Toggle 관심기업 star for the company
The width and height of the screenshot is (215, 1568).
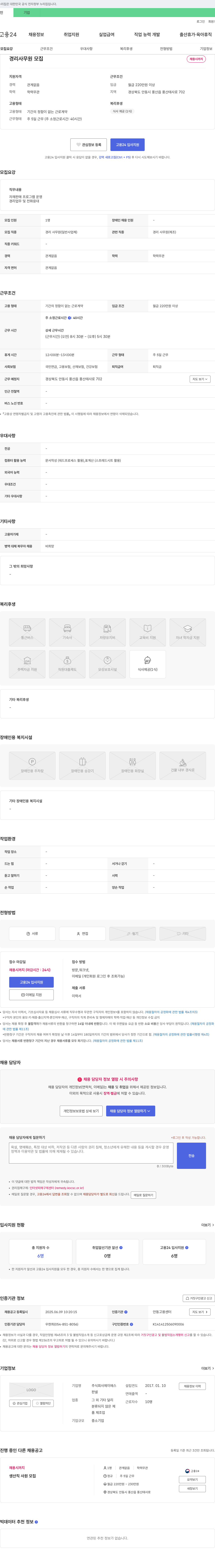point(20,1403)
